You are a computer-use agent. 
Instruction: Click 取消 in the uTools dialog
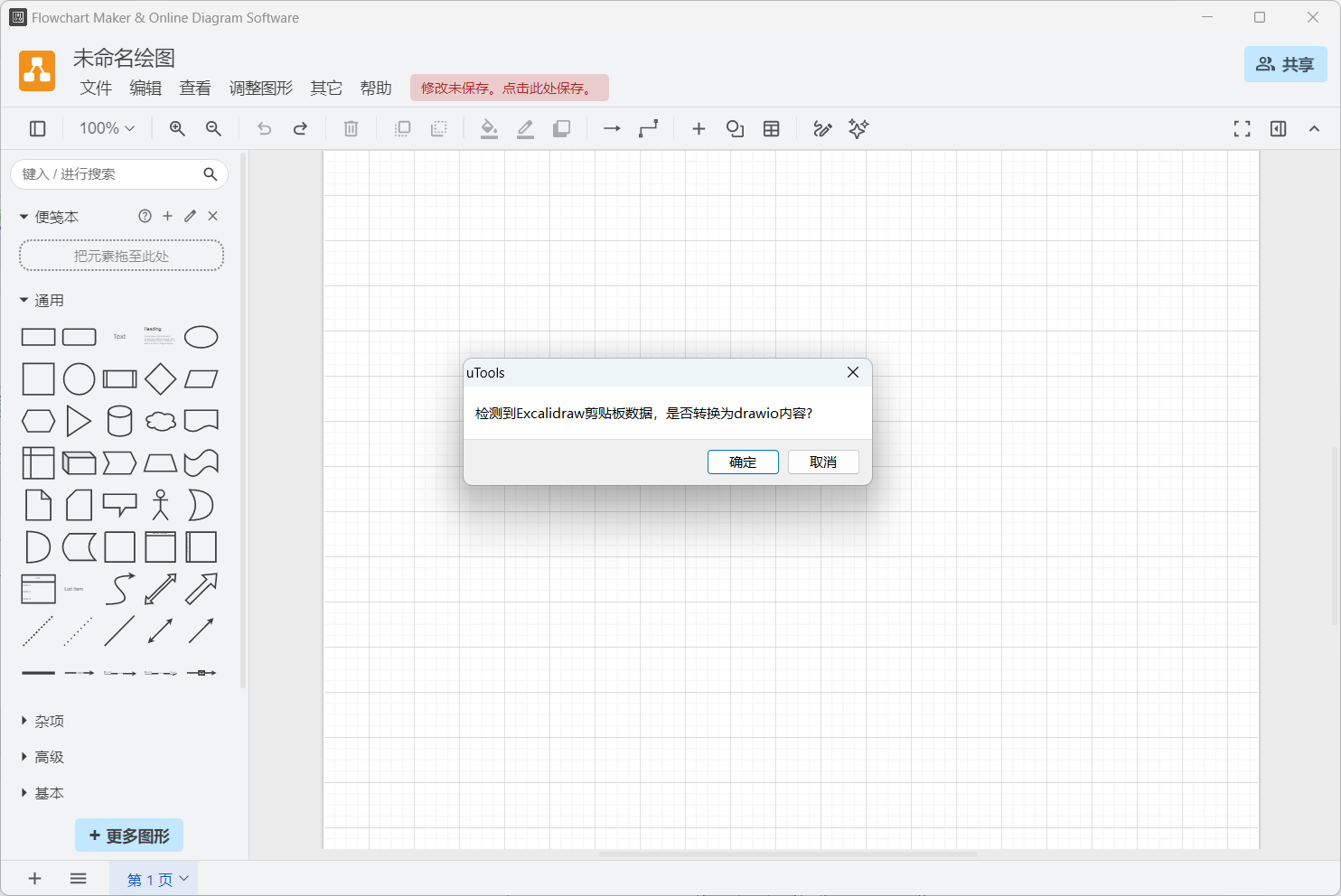click(822, 462)
